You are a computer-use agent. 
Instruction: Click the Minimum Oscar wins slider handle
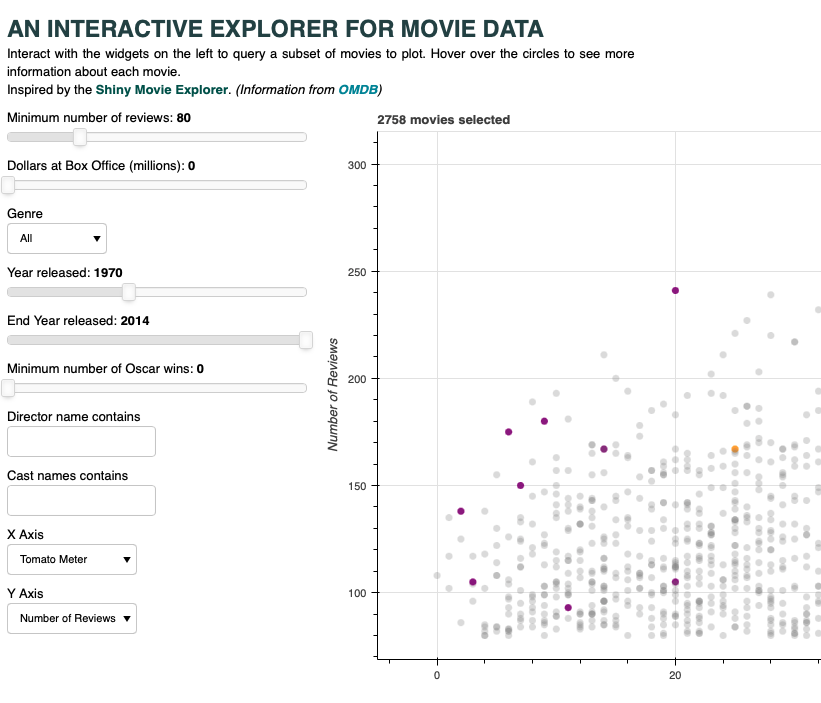(9, 388)
